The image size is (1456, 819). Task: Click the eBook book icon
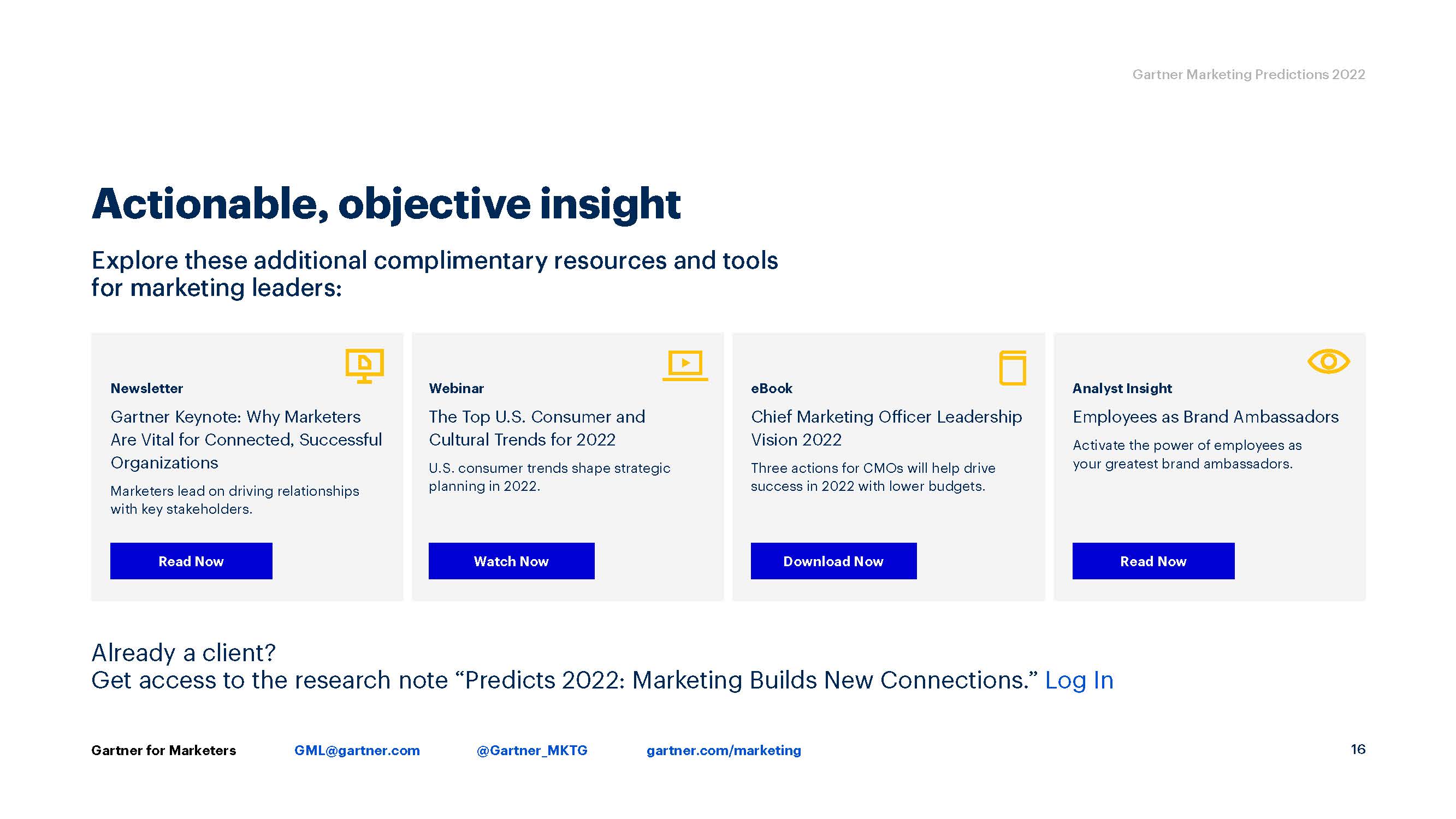(1013, 368)
